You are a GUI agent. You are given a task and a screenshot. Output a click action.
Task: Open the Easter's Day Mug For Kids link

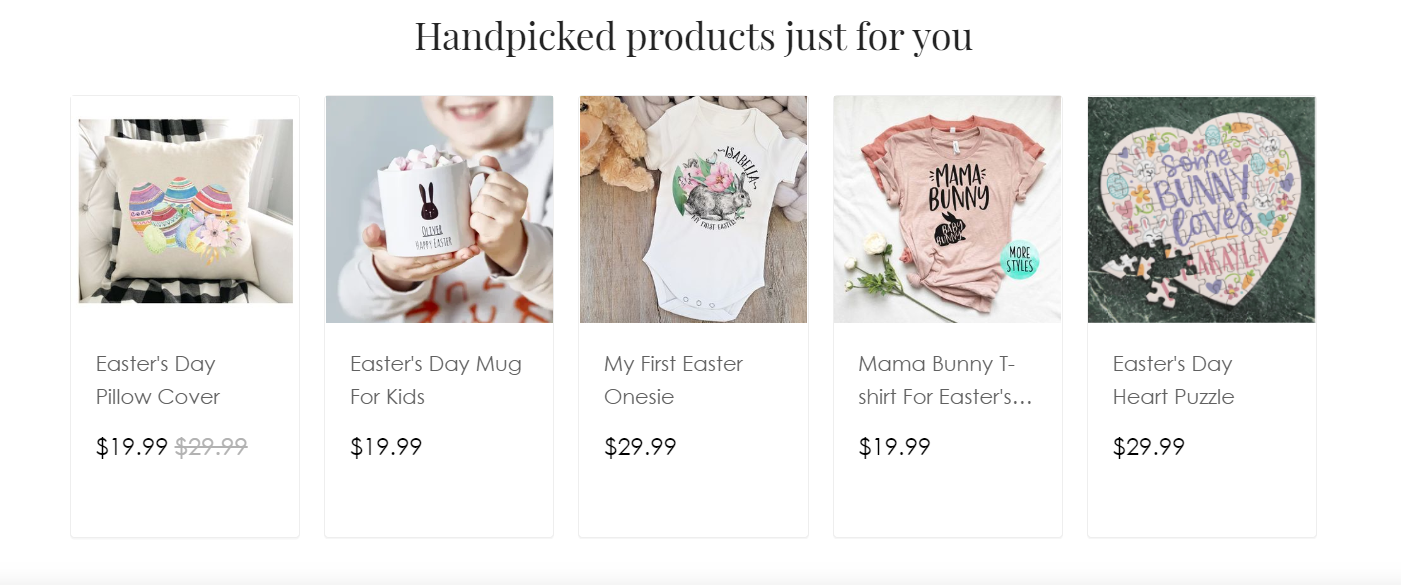(x=436, y=380)
